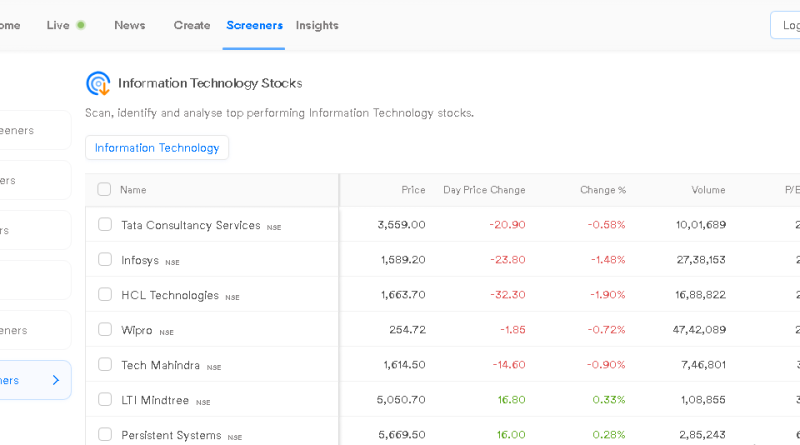Check the HCL Technologies row checkbox

coord(105,294)
